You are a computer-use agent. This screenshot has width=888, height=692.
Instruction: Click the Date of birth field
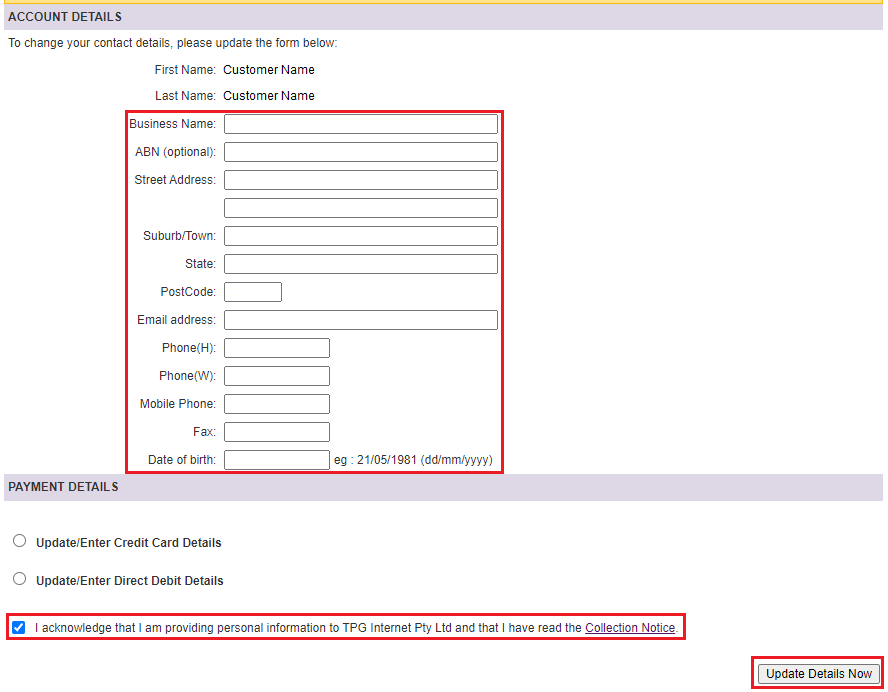coord(276,459)
